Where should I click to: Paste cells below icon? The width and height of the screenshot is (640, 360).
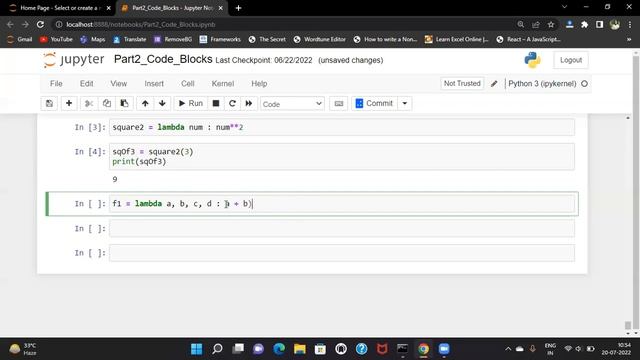124,104
